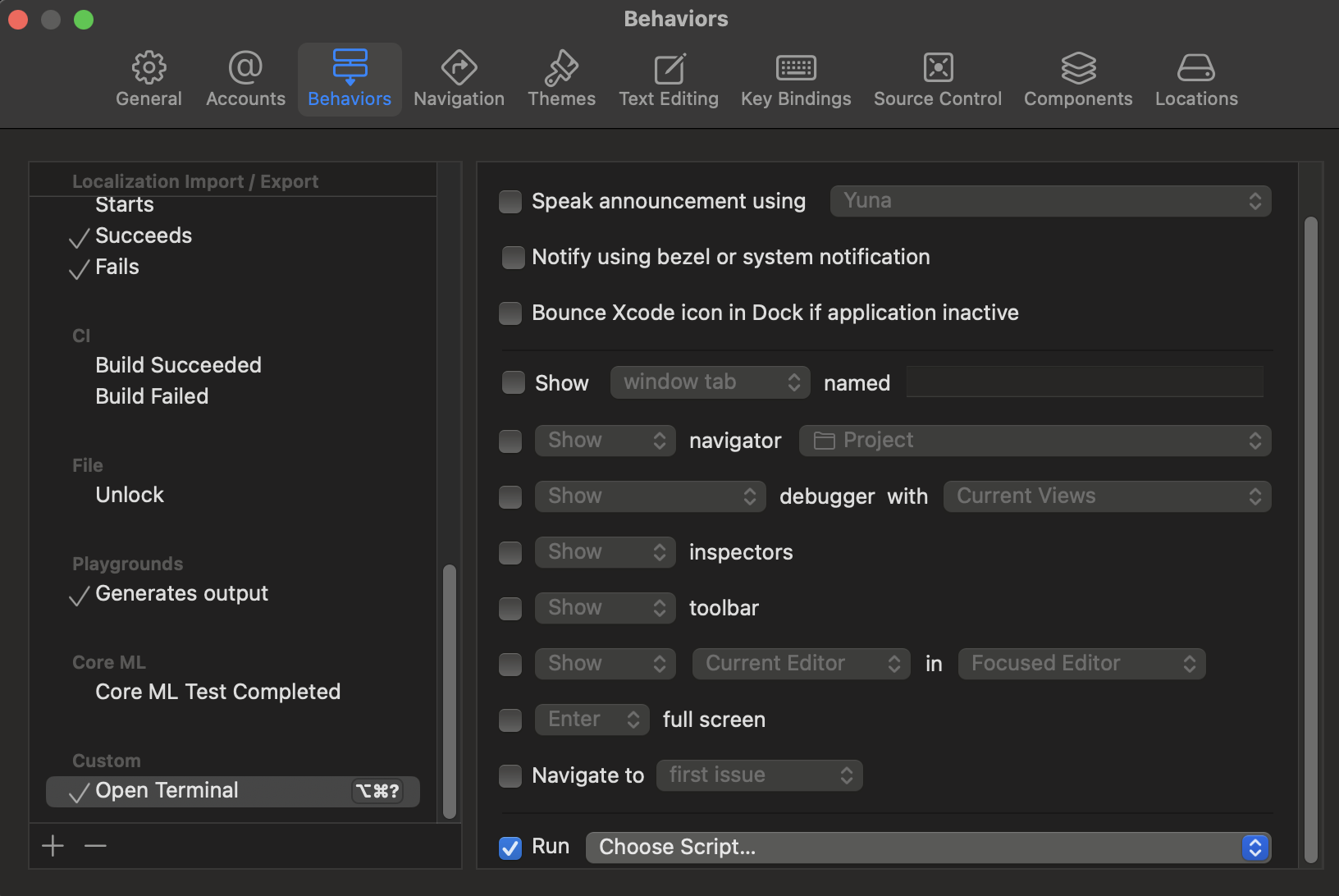This screenshot has height=896, width=1339.
Task: Click the named window tab text field
Action: tap(1085, 382)
